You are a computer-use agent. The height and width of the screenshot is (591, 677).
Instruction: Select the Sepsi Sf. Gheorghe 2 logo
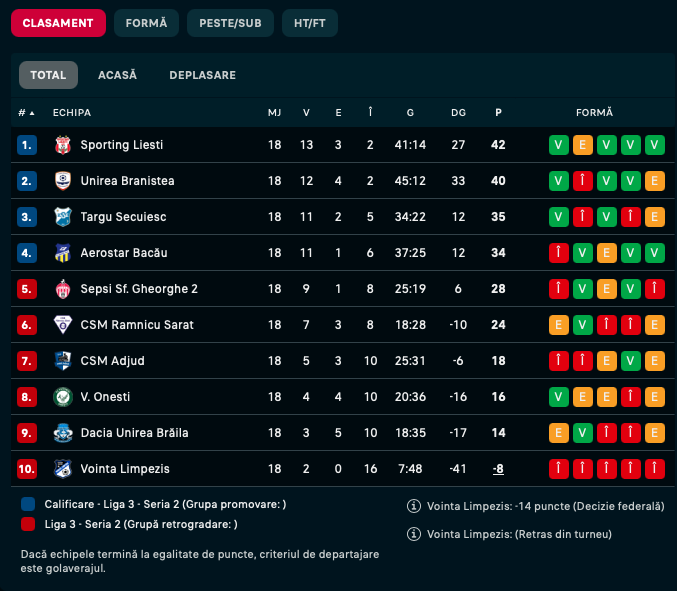tap(63, 289)
